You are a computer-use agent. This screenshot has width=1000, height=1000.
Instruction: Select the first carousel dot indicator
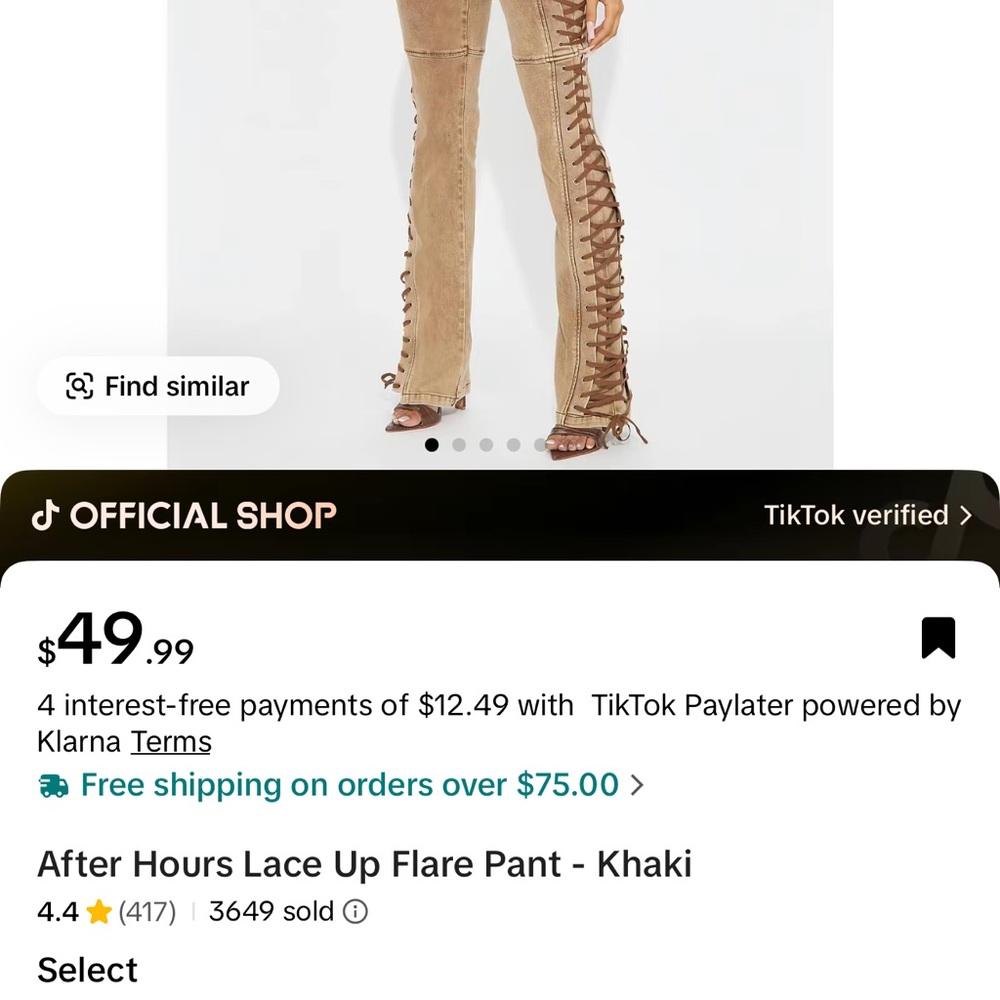point(432,445)
